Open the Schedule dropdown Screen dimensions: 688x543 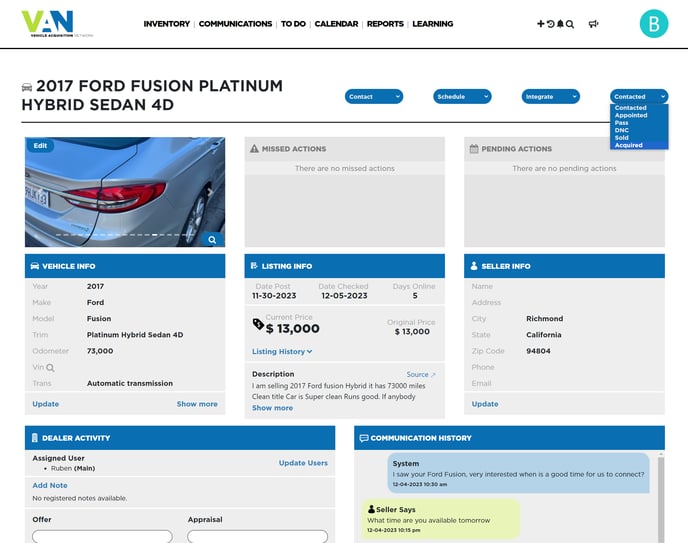(x=462, y=97)
